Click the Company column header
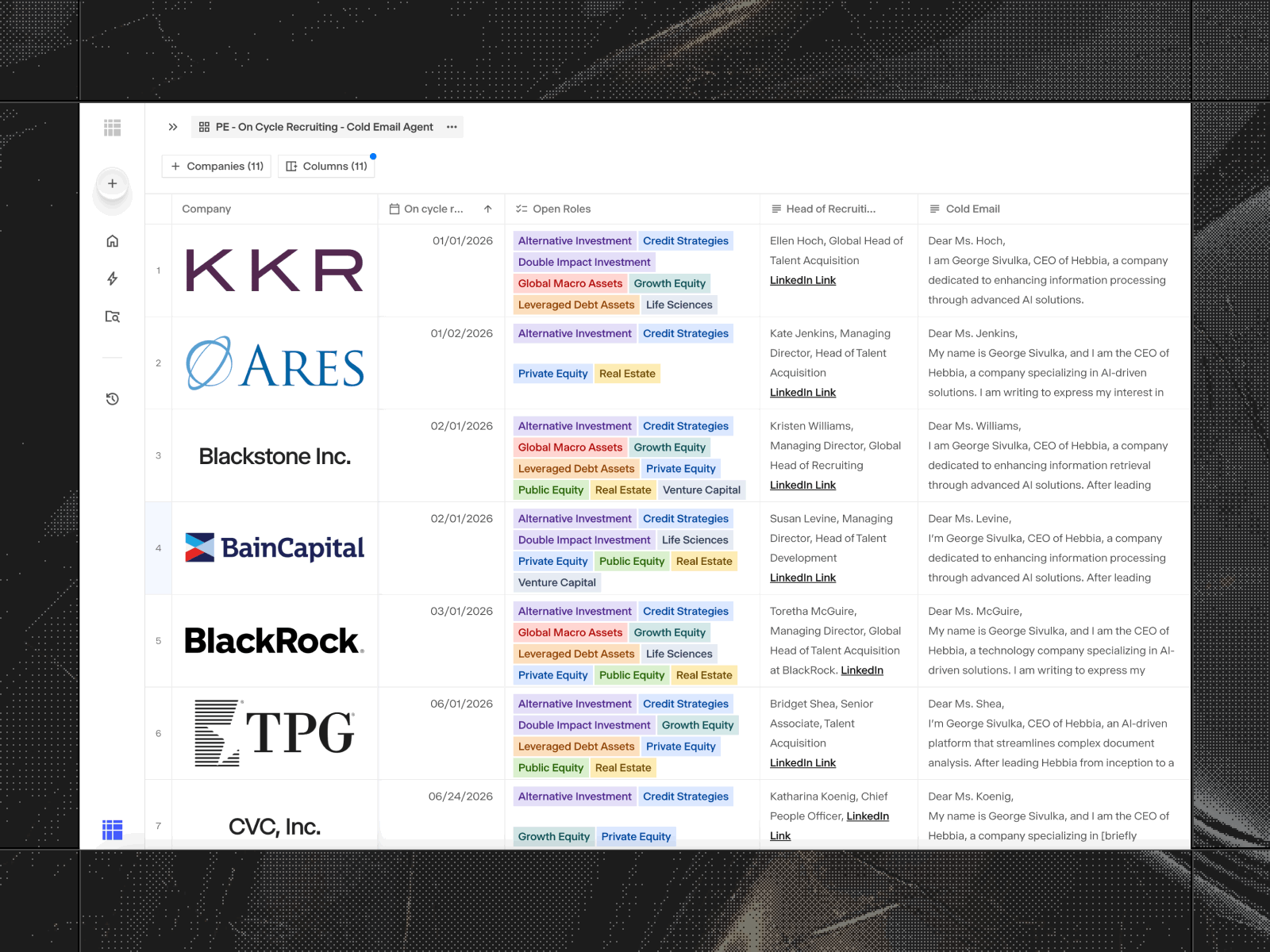The image size is (1270, 952). click(x=275, y=209)
